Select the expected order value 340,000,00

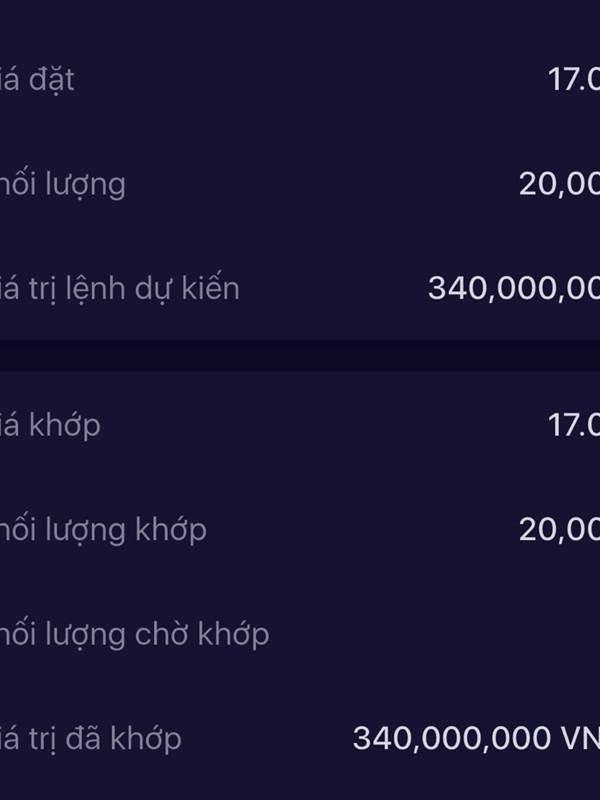coord(513,289)
